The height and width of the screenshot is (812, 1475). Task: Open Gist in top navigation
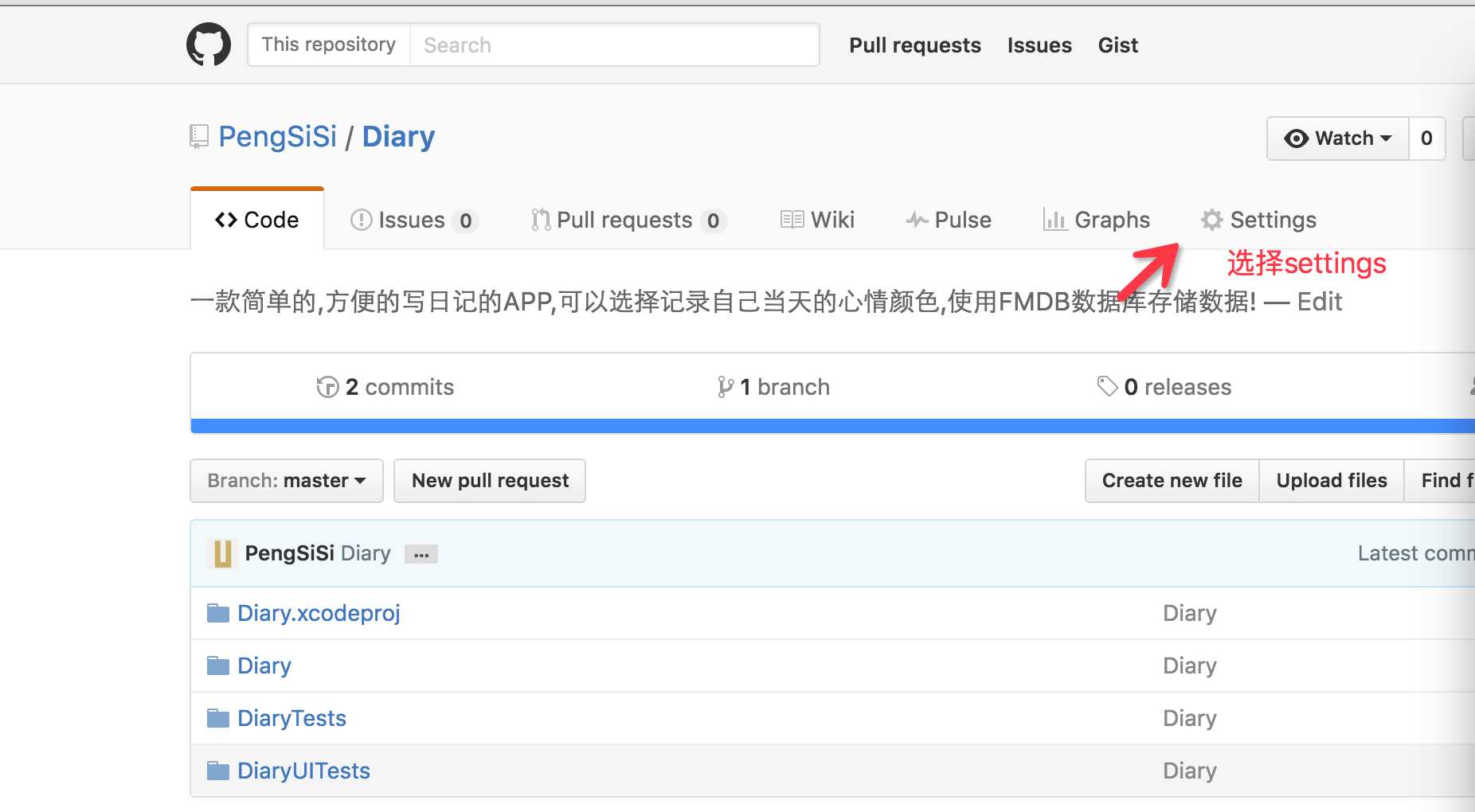1118,45
